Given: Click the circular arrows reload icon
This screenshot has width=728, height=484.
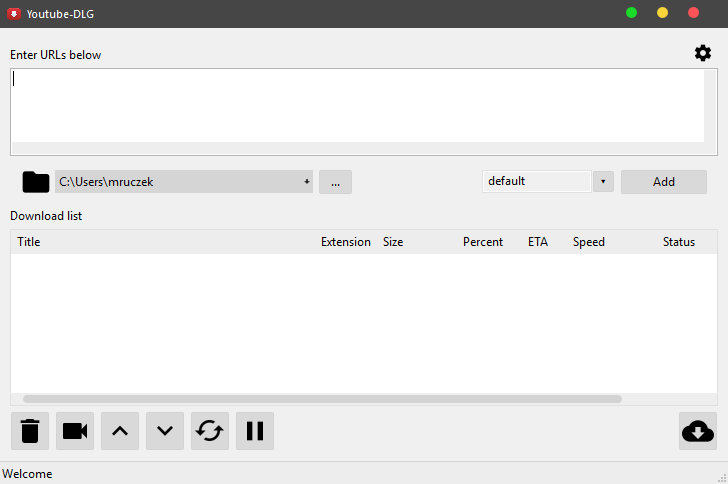Looking at the screenshot, I should click(210, 431).
